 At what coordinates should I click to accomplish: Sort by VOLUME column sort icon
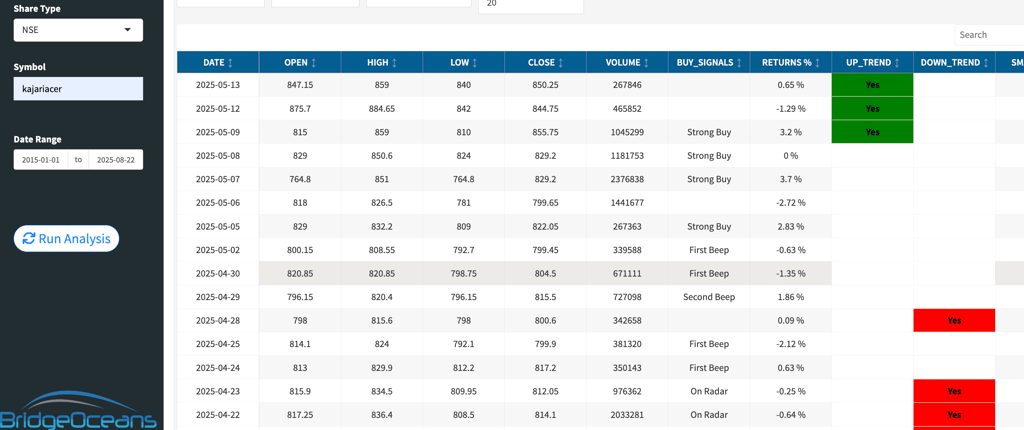point(647,63)
